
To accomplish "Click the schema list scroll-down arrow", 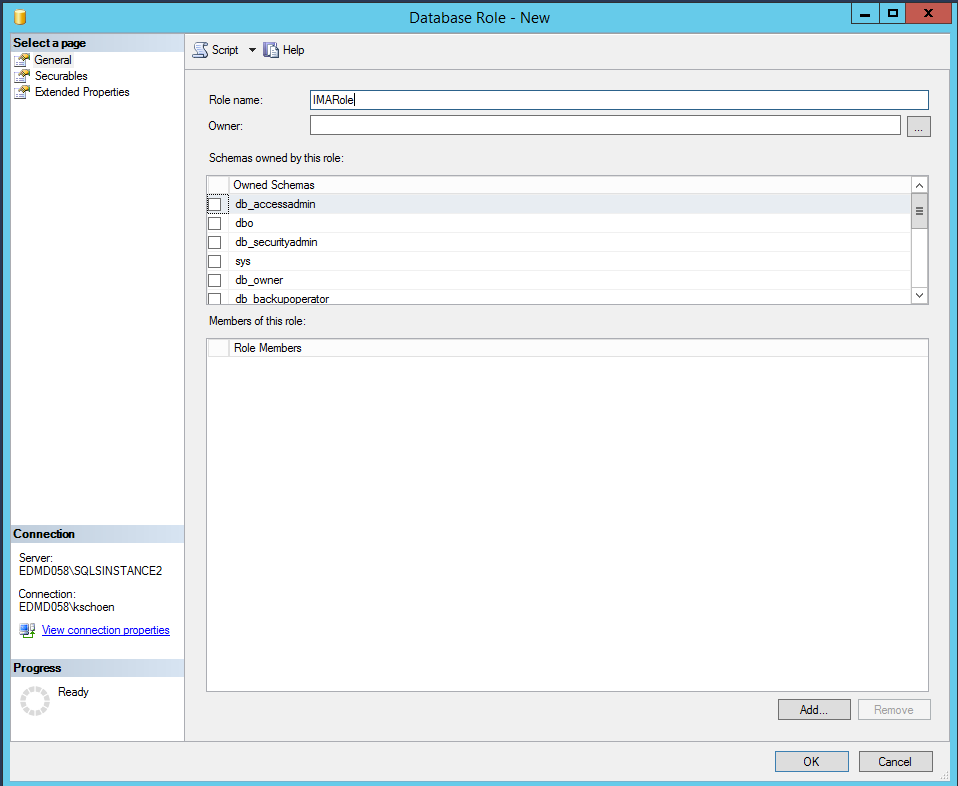I will click(919, 295).
